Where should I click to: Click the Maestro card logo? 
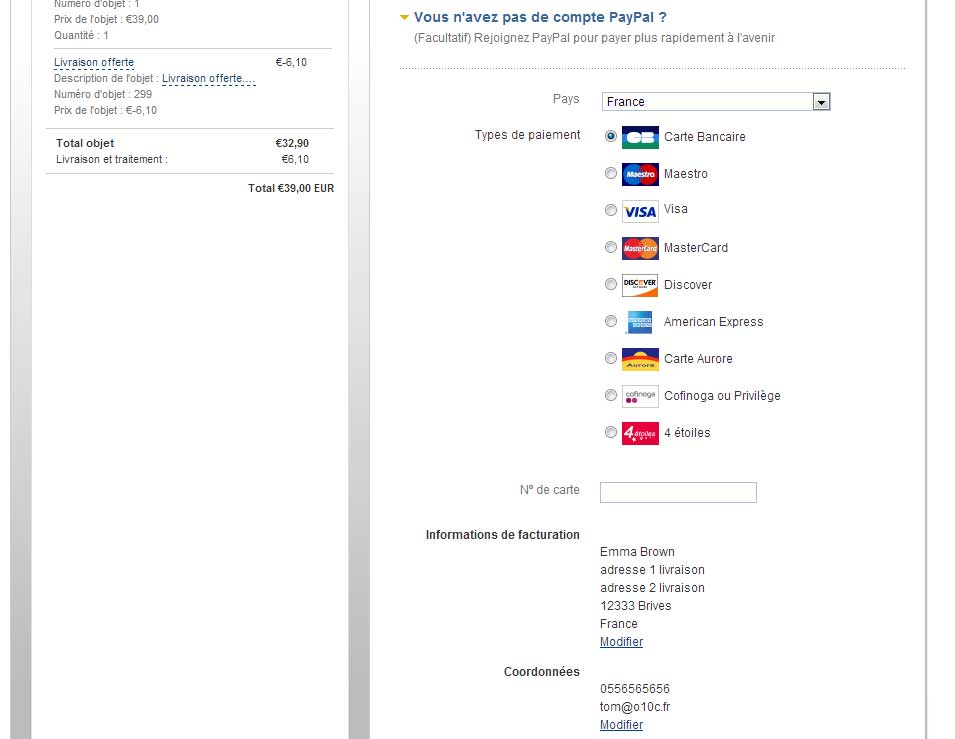pyautogui.click(x=640, y=174)
